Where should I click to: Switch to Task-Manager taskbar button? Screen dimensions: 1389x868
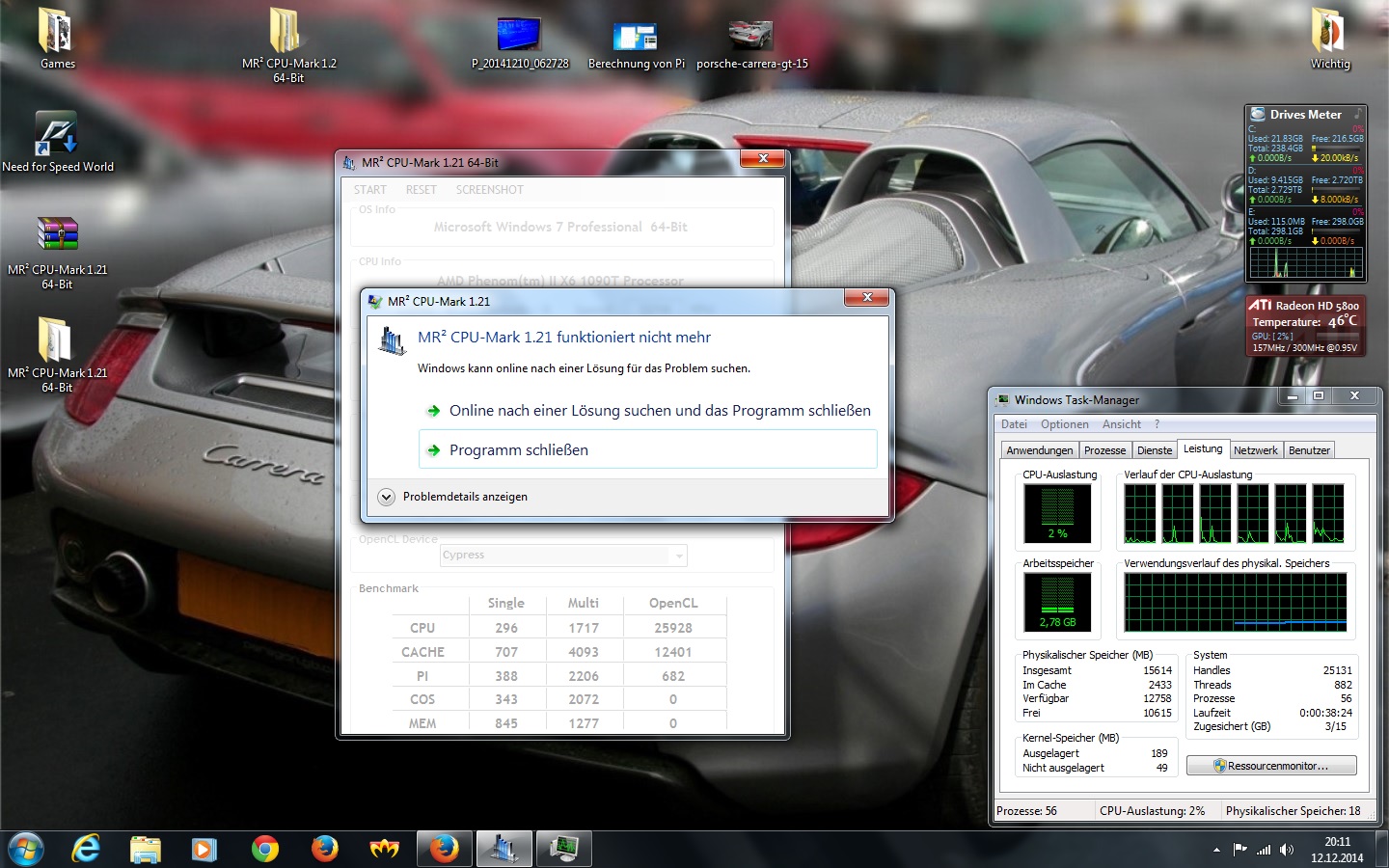[x=563, y=849]
